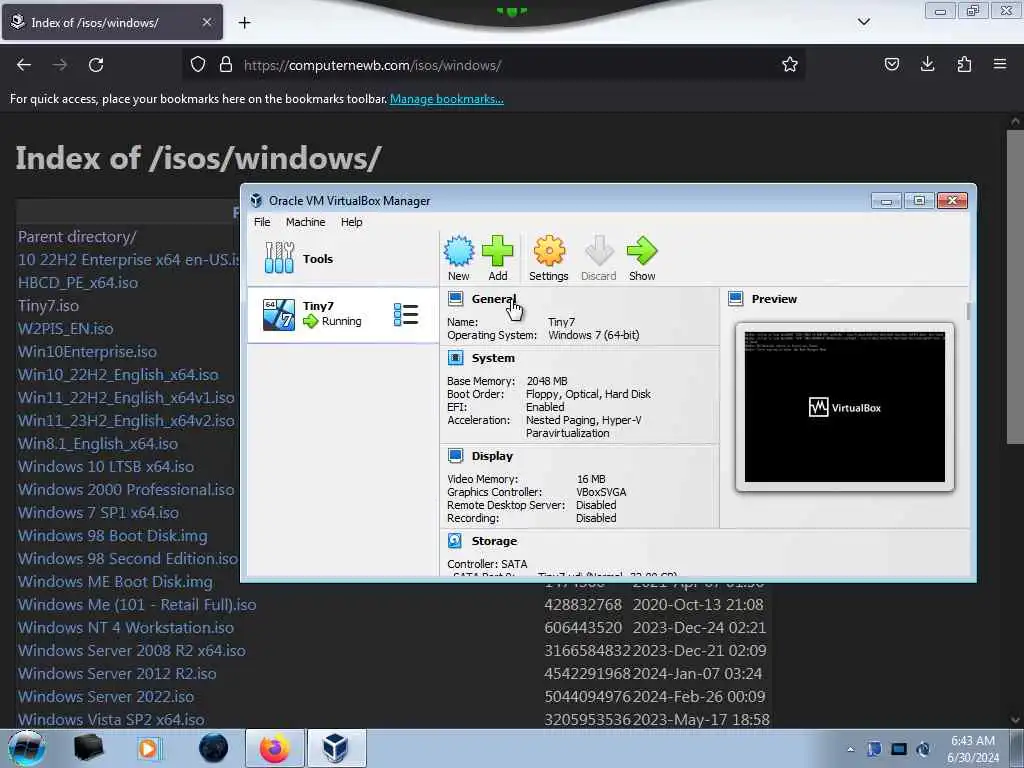This screenshot has height=768, width=1024.
Task: Click the network tray icon
Action: click(899, 749)
